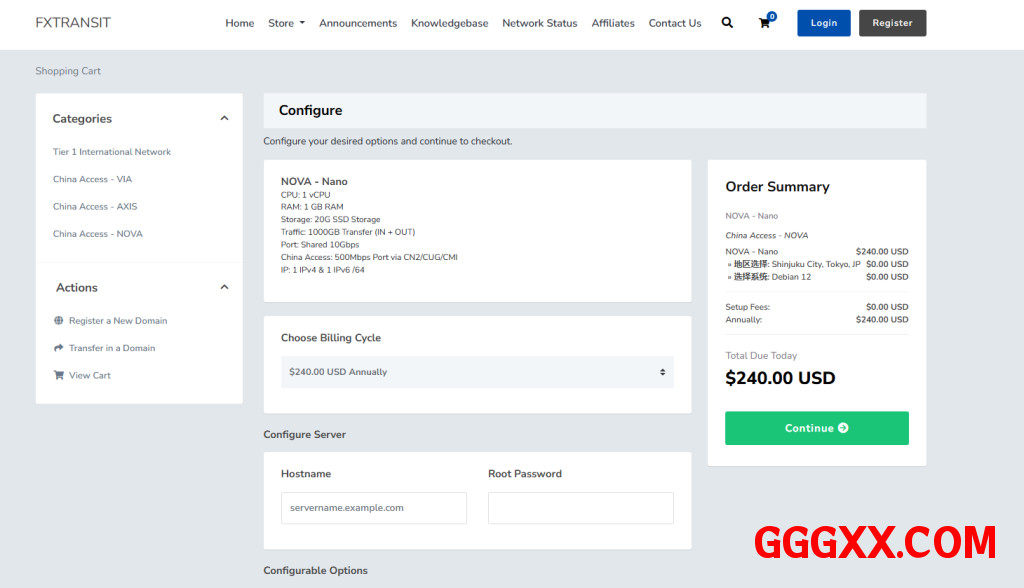
Task: Click the globe icon beside Register a New Domain
Action: 58,321
